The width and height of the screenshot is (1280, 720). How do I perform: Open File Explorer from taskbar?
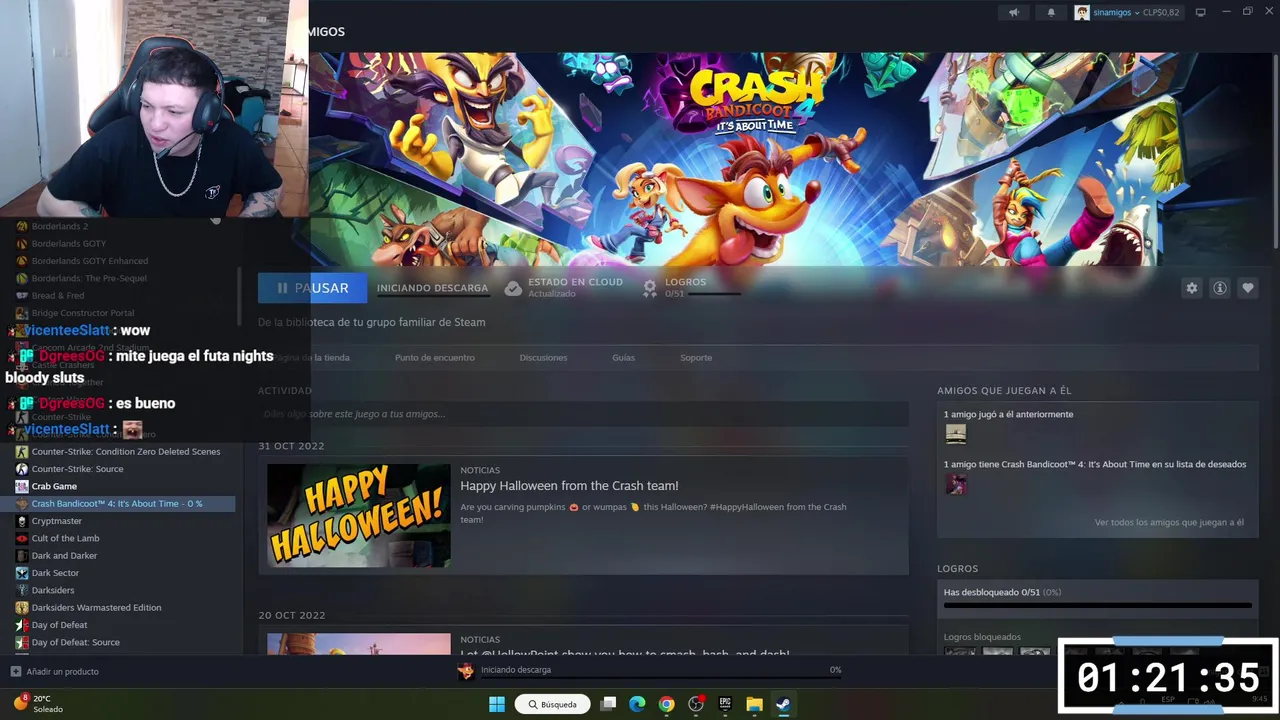(x=754, y=704)
